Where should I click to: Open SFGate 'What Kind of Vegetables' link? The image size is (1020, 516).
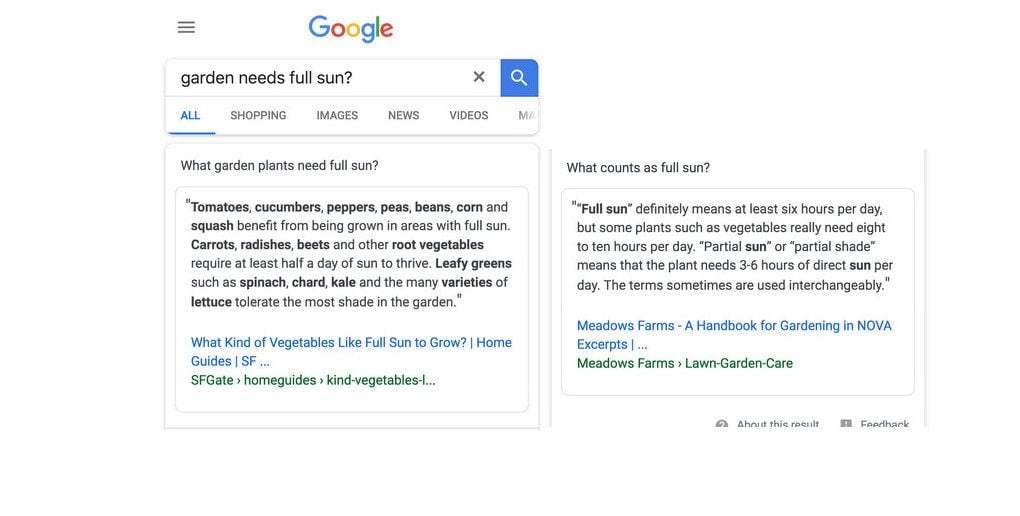351,351
